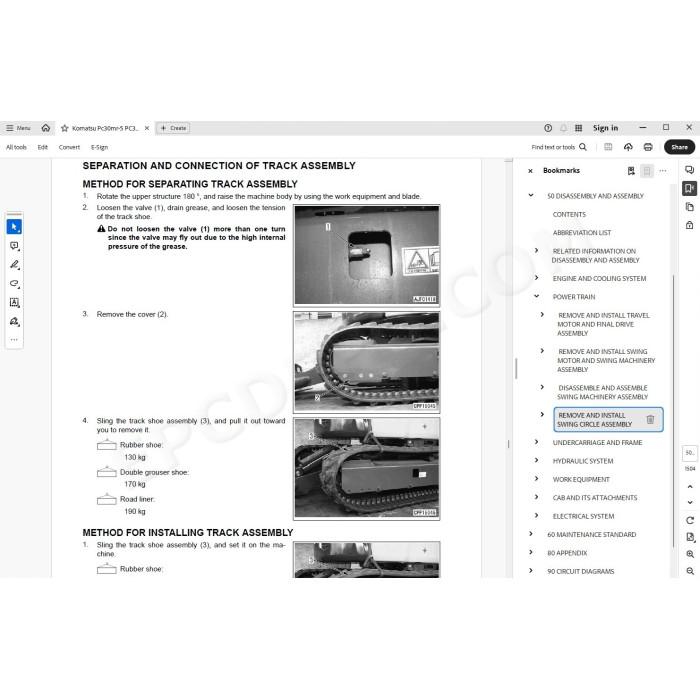Open more tools ellipsis in left toolbar

tap(14, 340)
